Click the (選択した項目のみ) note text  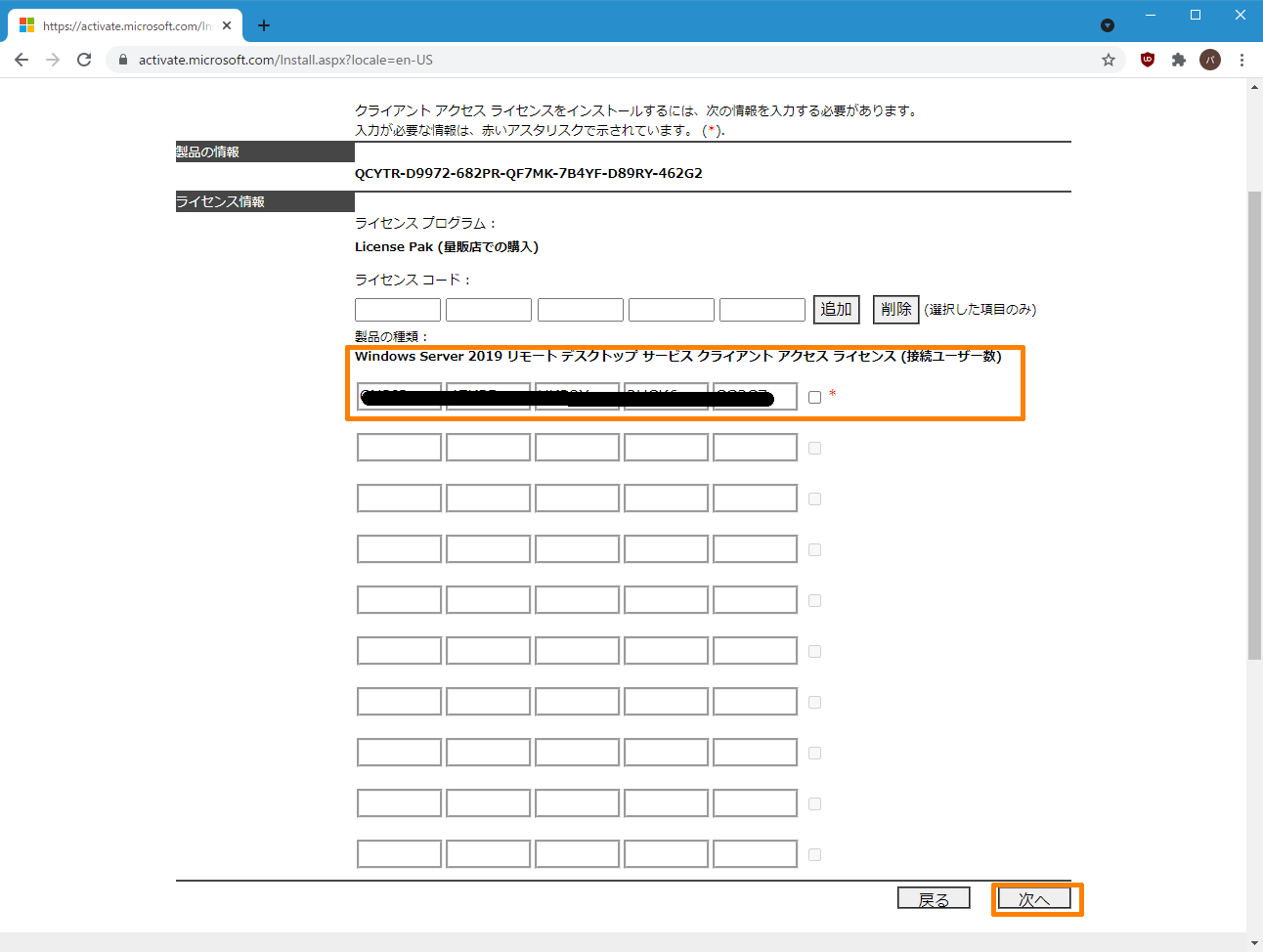pos(980,309)
